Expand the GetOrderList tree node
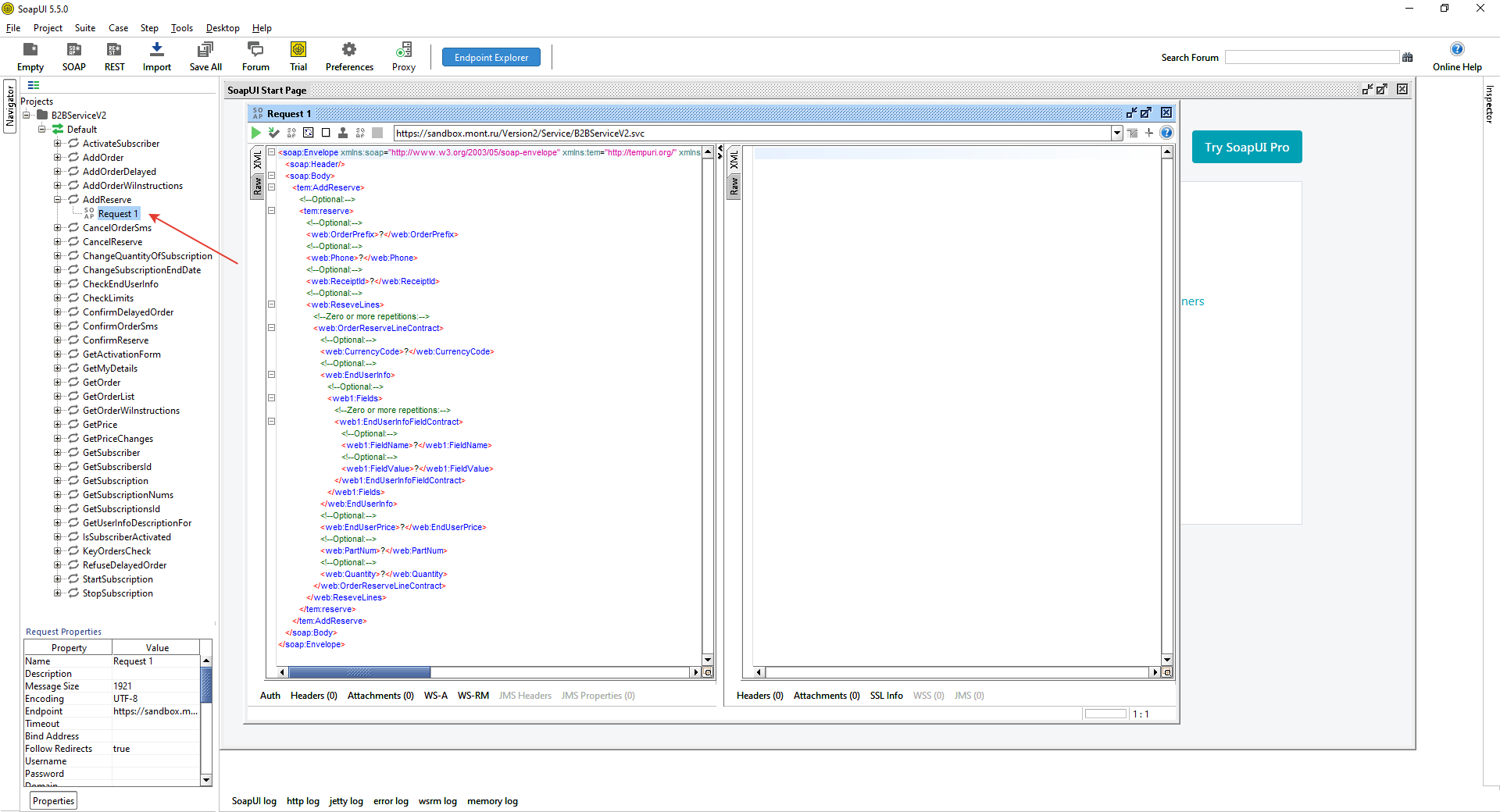Screen dimensions: 1500x812 (x=57, y=397)
